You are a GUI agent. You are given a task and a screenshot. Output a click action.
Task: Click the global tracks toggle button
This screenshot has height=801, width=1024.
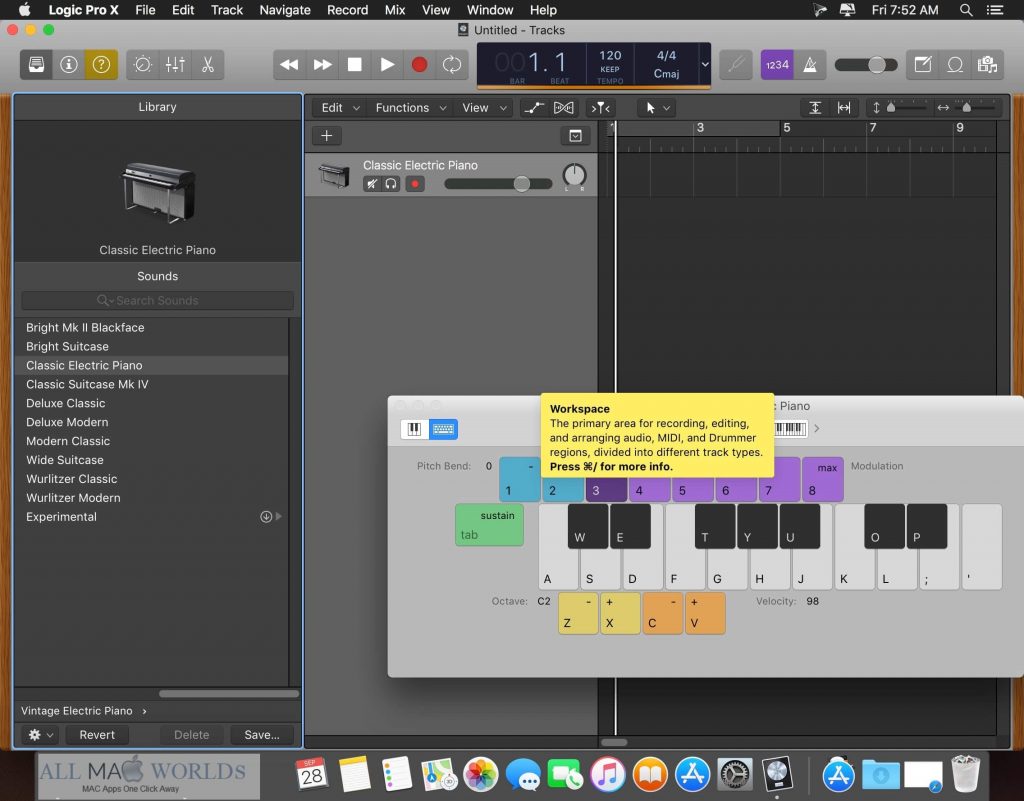click(575, 136)
